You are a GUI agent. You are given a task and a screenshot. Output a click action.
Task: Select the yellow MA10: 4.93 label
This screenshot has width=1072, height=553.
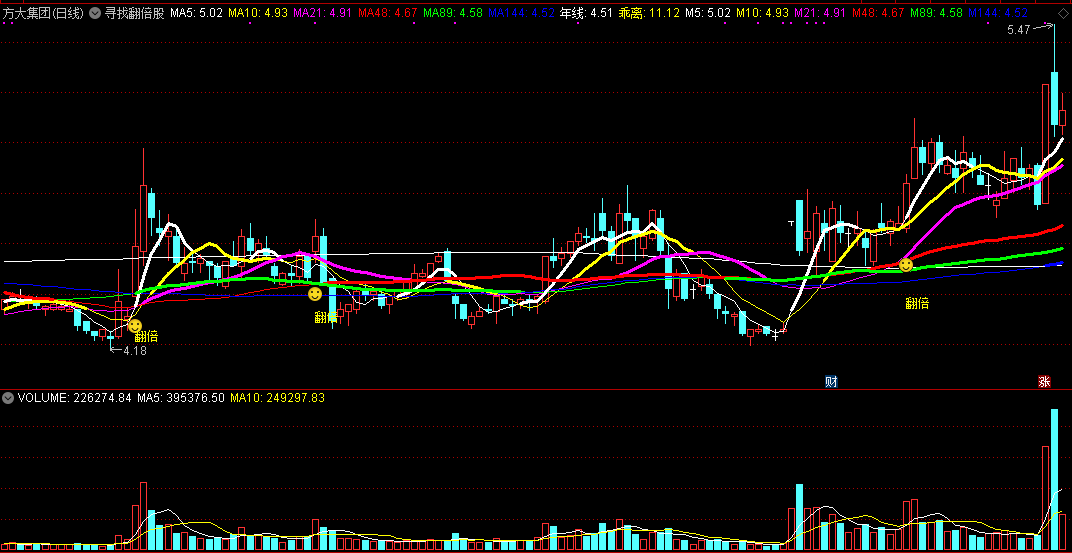pyautogui.click(x=257, y=12)
